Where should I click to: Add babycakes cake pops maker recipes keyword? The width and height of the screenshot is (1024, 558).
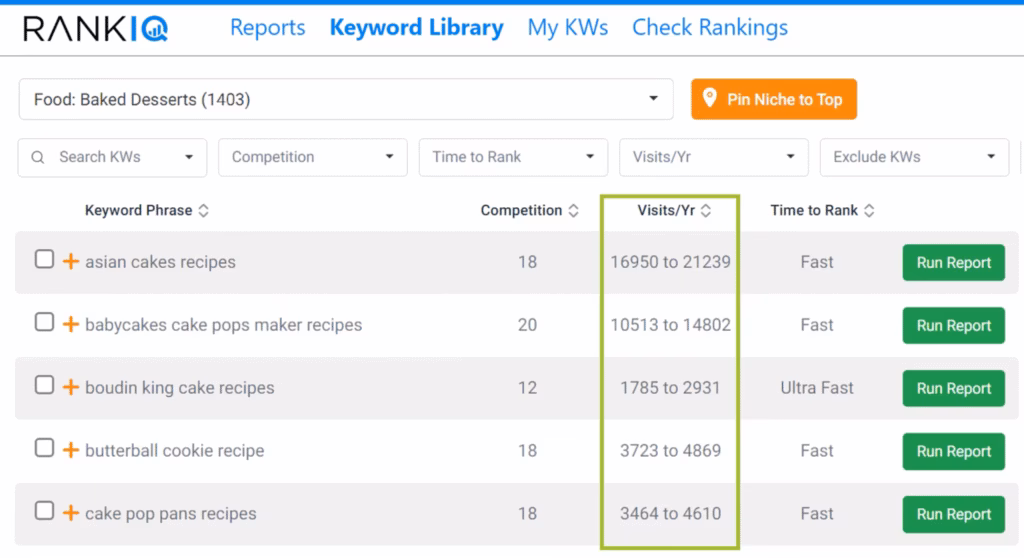coord(71,325)
